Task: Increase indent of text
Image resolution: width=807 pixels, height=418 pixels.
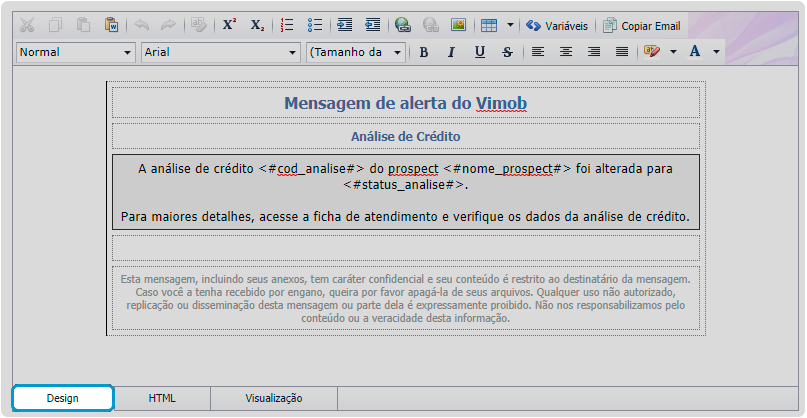Action: [345, 25]
